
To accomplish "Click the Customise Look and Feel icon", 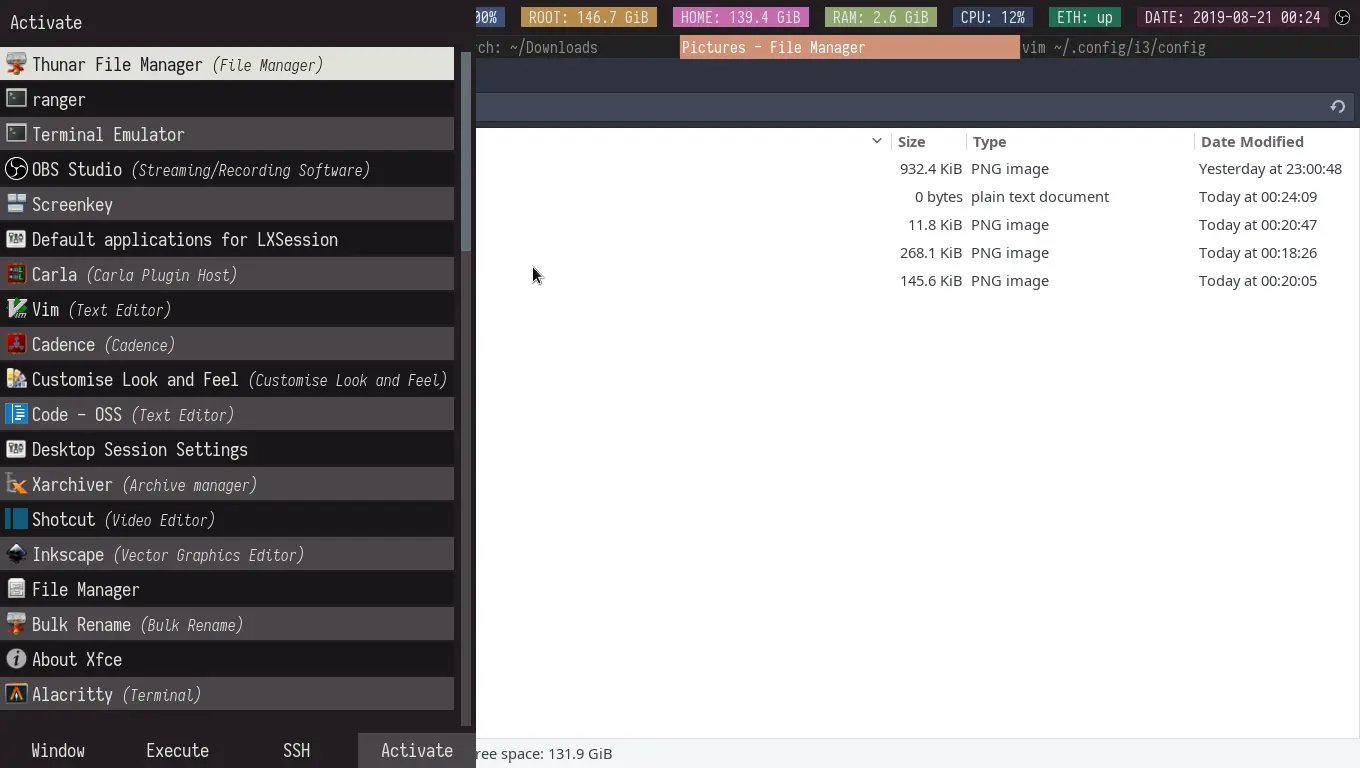I will click(x=16, y=379).
